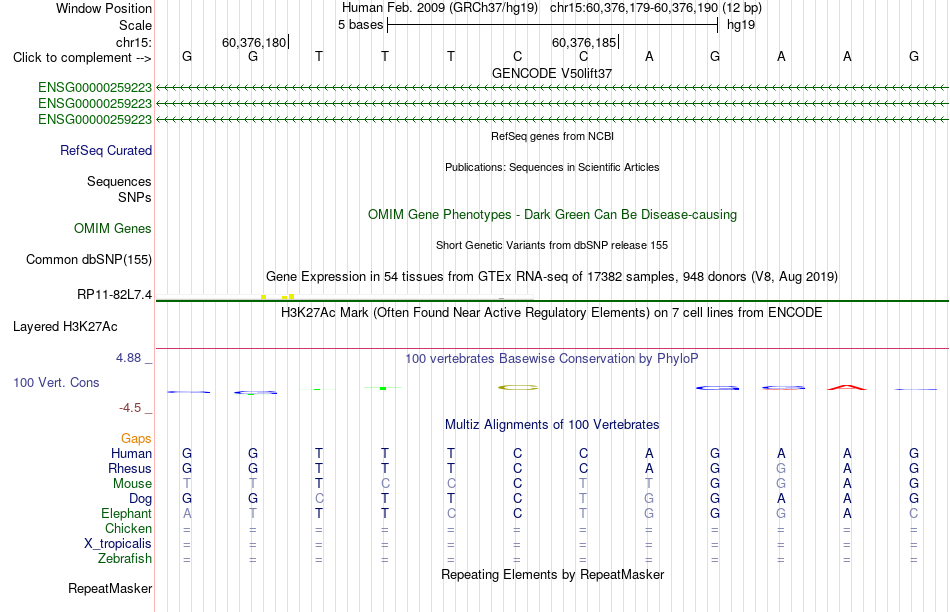Image resolution: width=950 pixels, height=612 pixels.
Task: Click the -4.5 PhyloP lower value
Action: coord(130,408)
